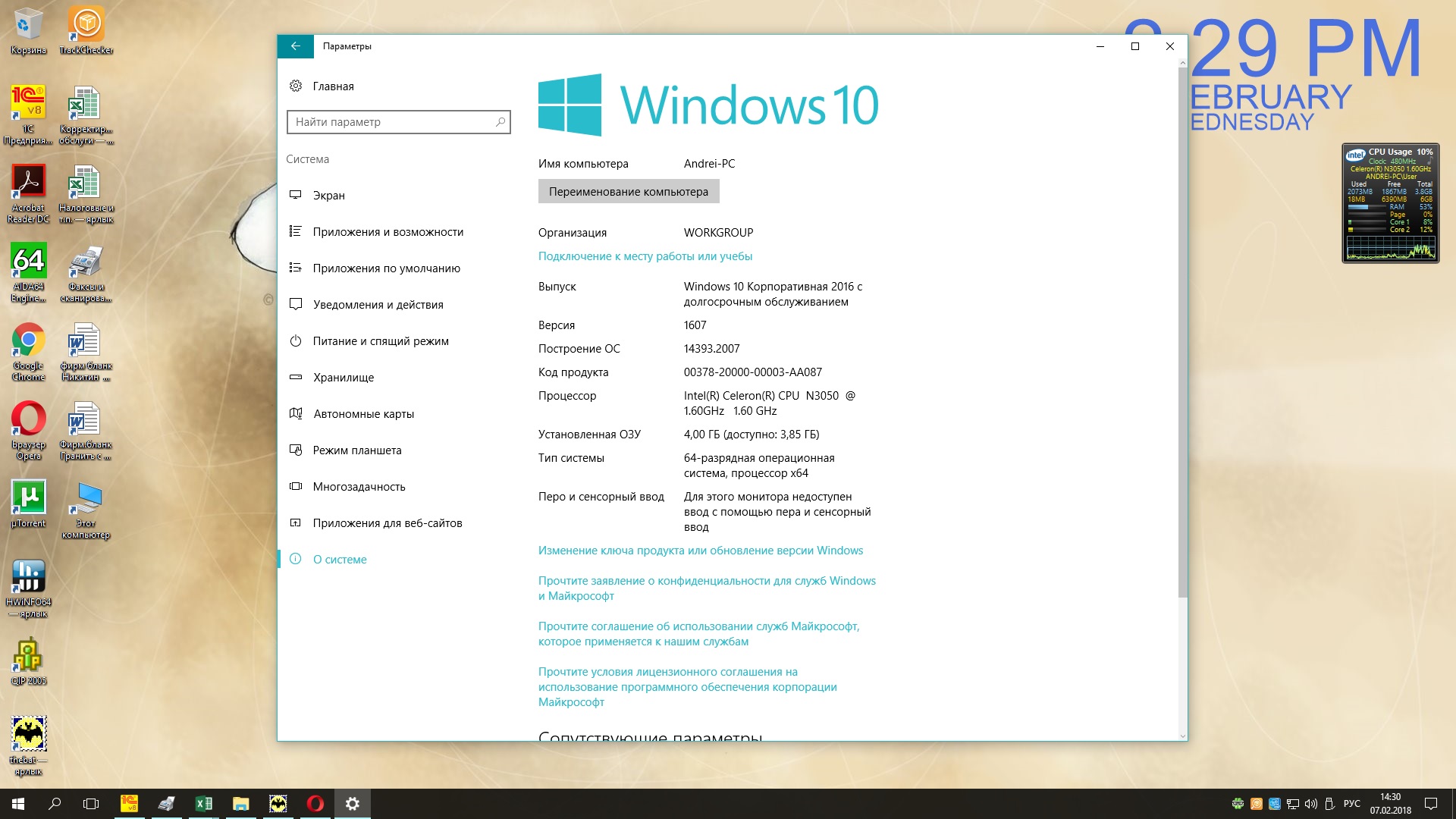Screen dimensions: 1456x819
Task: Open Этот компьютер desktop icon
Action: pyautogui.click(x=86, y=510)
